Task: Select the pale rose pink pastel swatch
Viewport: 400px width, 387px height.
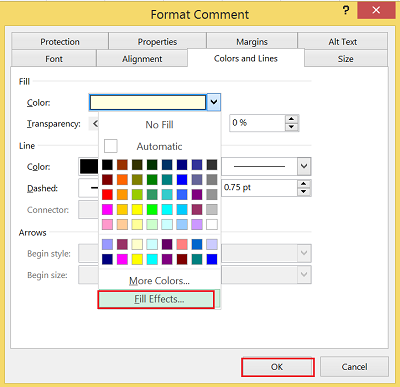Action: pos(107,224)
